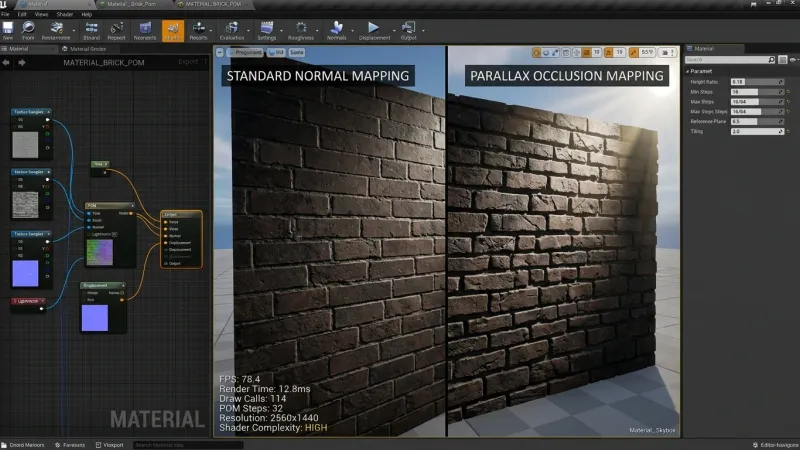Click the Nermals toolbar icon
Screen dimensions: 800x450
[336, 30]
